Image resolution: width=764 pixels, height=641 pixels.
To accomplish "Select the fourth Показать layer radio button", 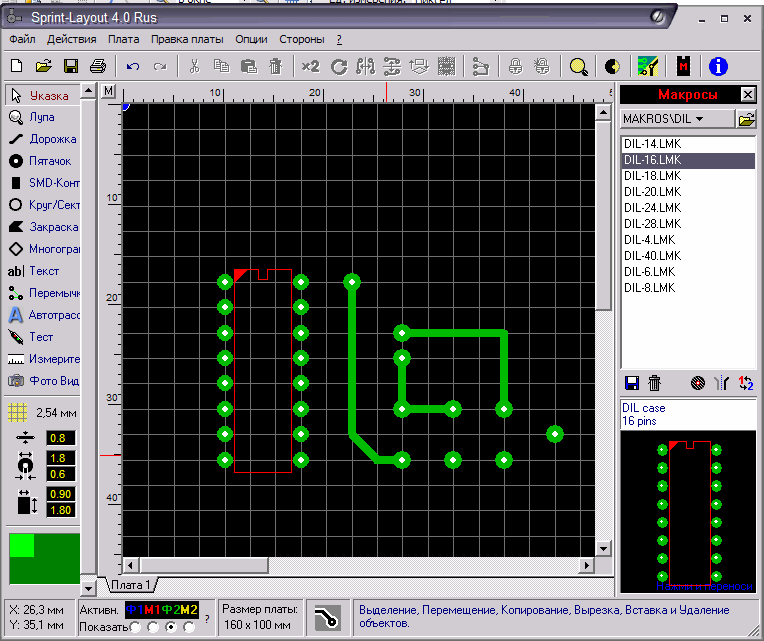I will (x=189, y=627).
